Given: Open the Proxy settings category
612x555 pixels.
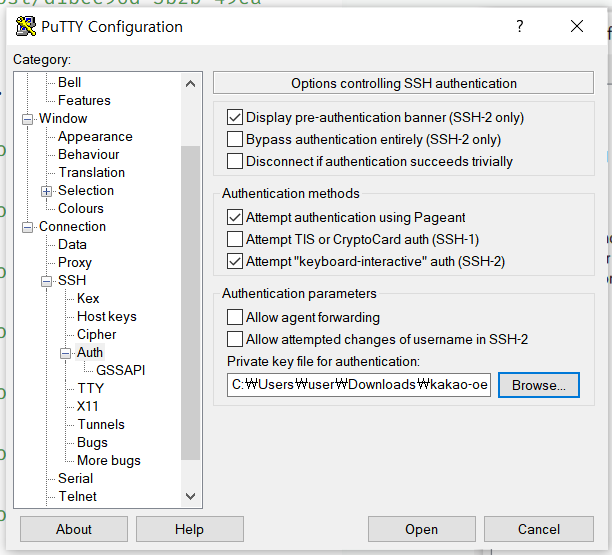Looking at the screenshot, I should (75, 262).
